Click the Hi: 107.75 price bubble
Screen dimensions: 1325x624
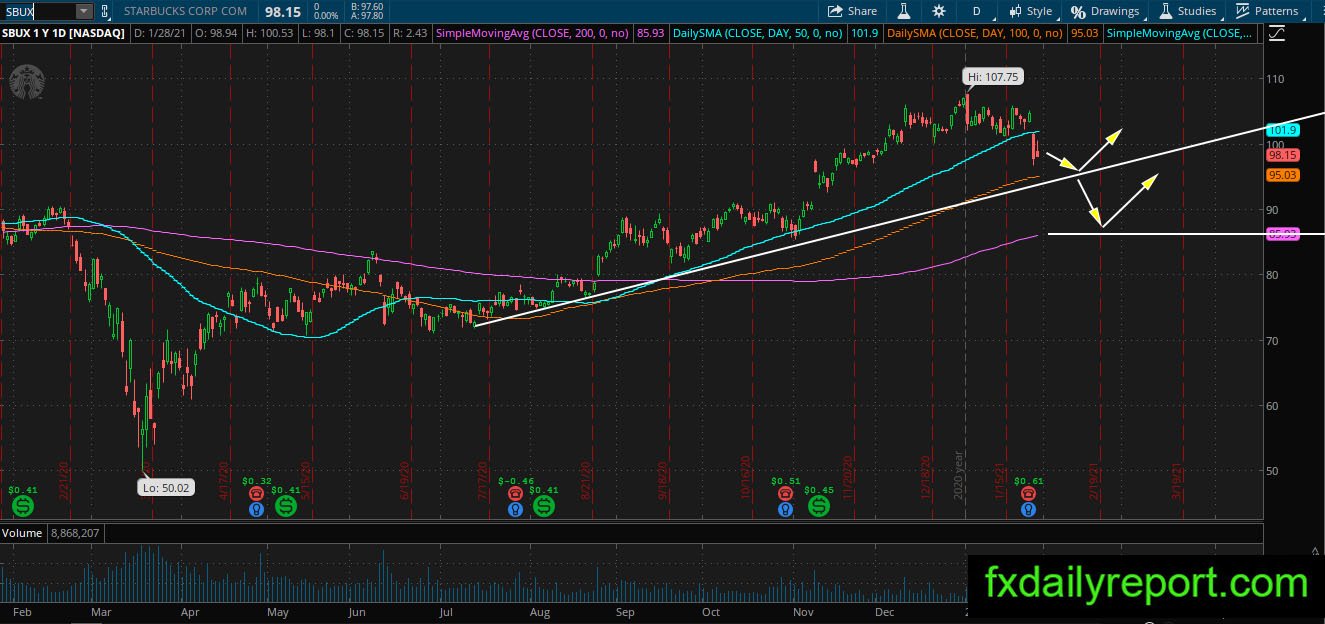click(993, 76)
